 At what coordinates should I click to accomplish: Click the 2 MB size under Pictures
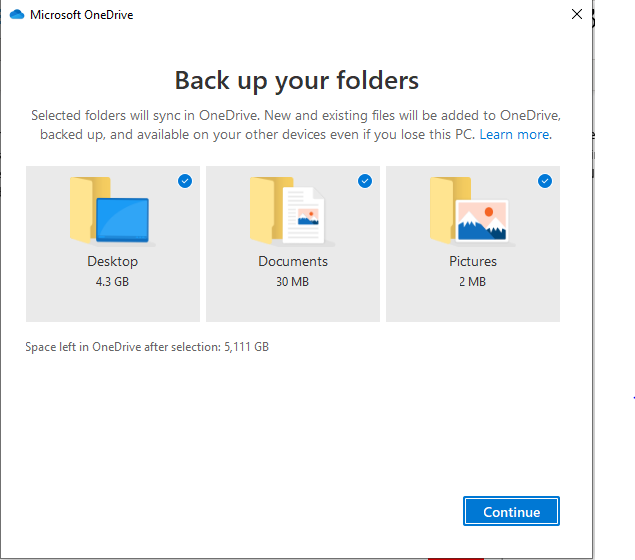(x=472, y=282)
